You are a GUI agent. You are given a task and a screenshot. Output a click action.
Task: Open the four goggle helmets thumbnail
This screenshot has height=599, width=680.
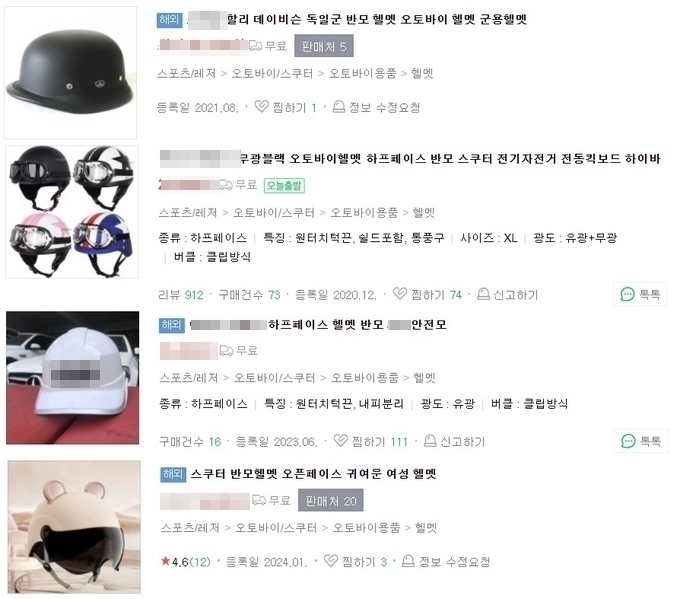[72, 212]
